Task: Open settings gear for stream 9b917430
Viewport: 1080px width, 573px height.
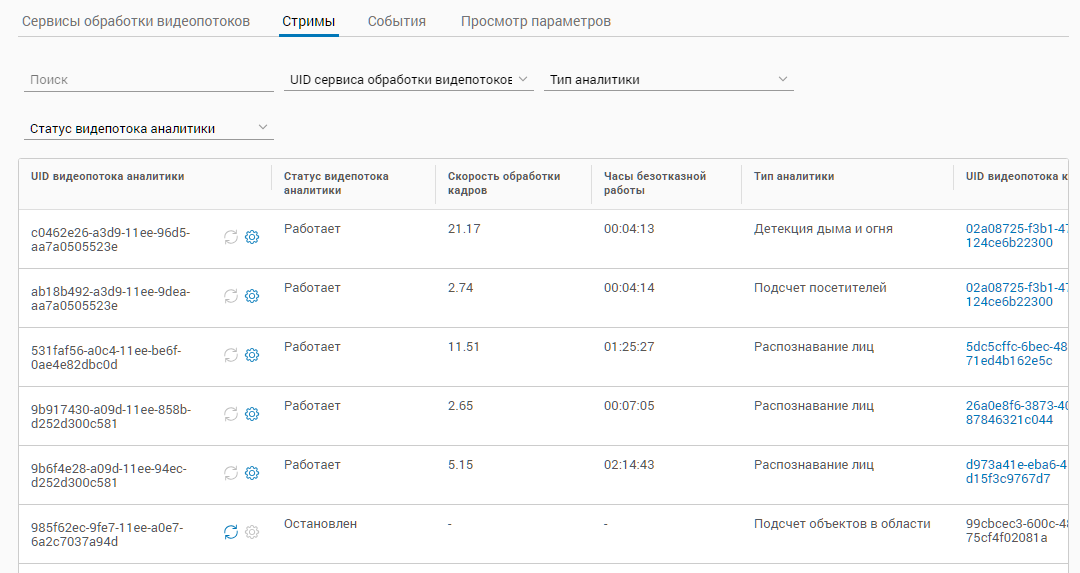Action: coord(252,414)
